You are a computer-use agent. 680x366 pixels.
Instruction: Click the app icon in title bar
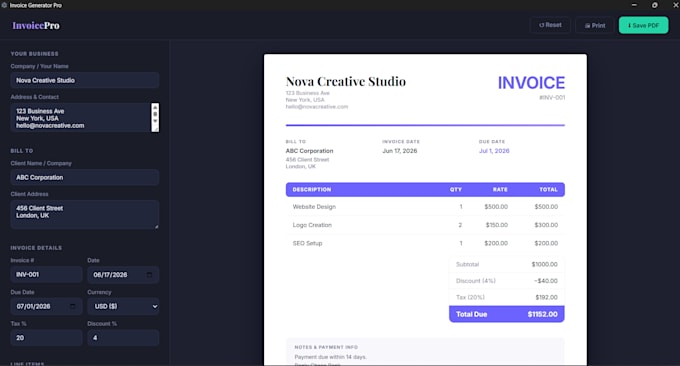point(4,5)
